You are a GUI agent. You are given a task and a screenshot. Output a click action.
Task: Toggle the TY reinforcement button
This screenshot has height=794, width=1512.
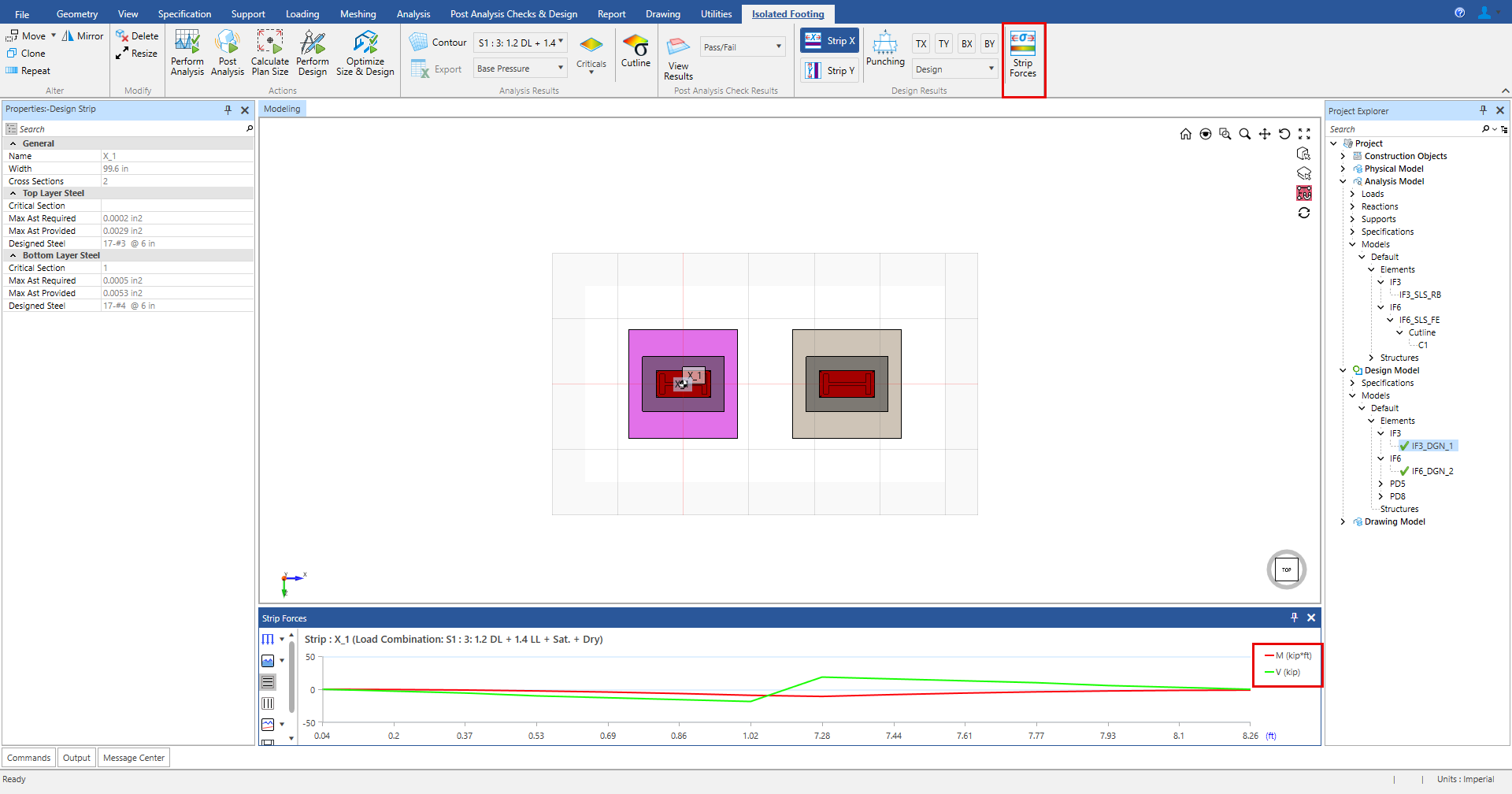click(943, 43)
